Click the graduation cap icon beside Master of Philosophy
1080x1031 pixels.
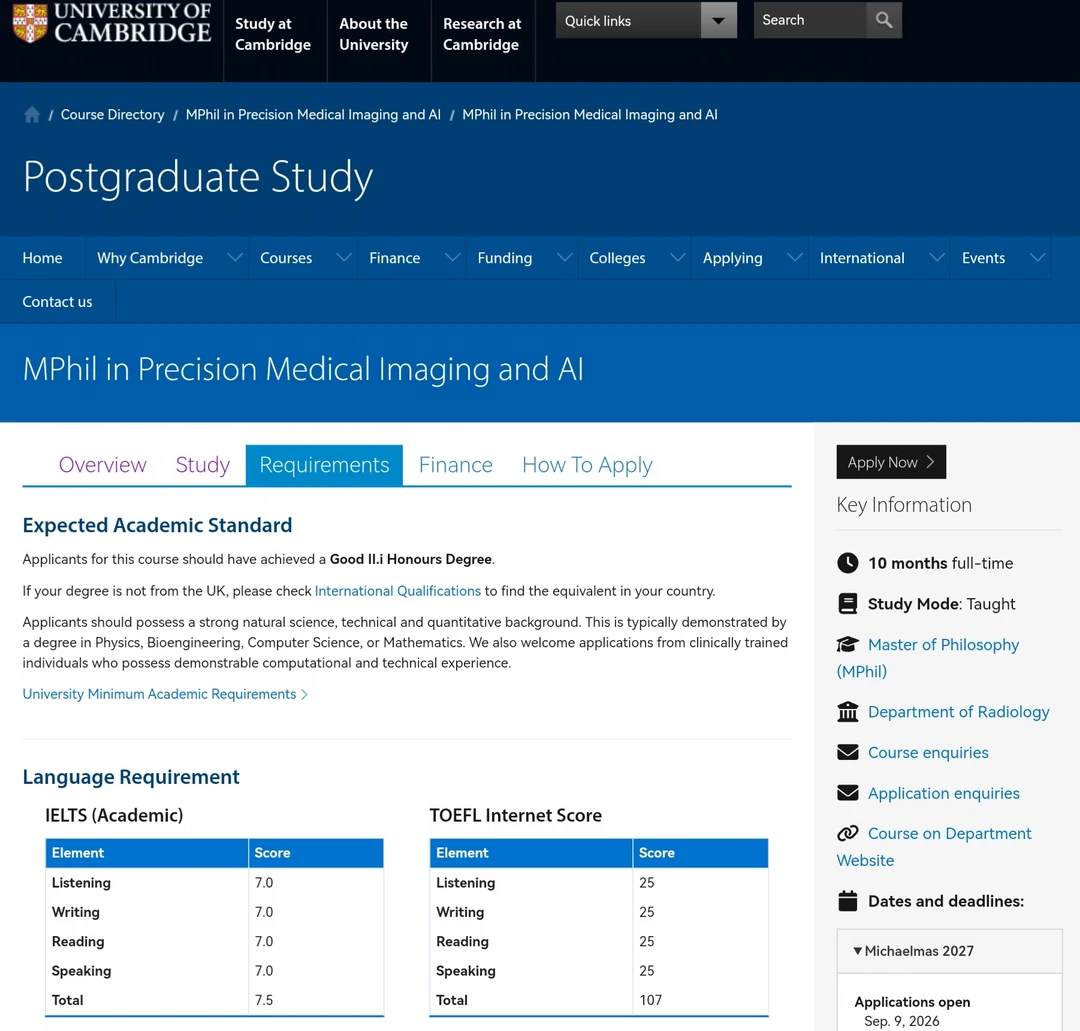pos(847,645)
